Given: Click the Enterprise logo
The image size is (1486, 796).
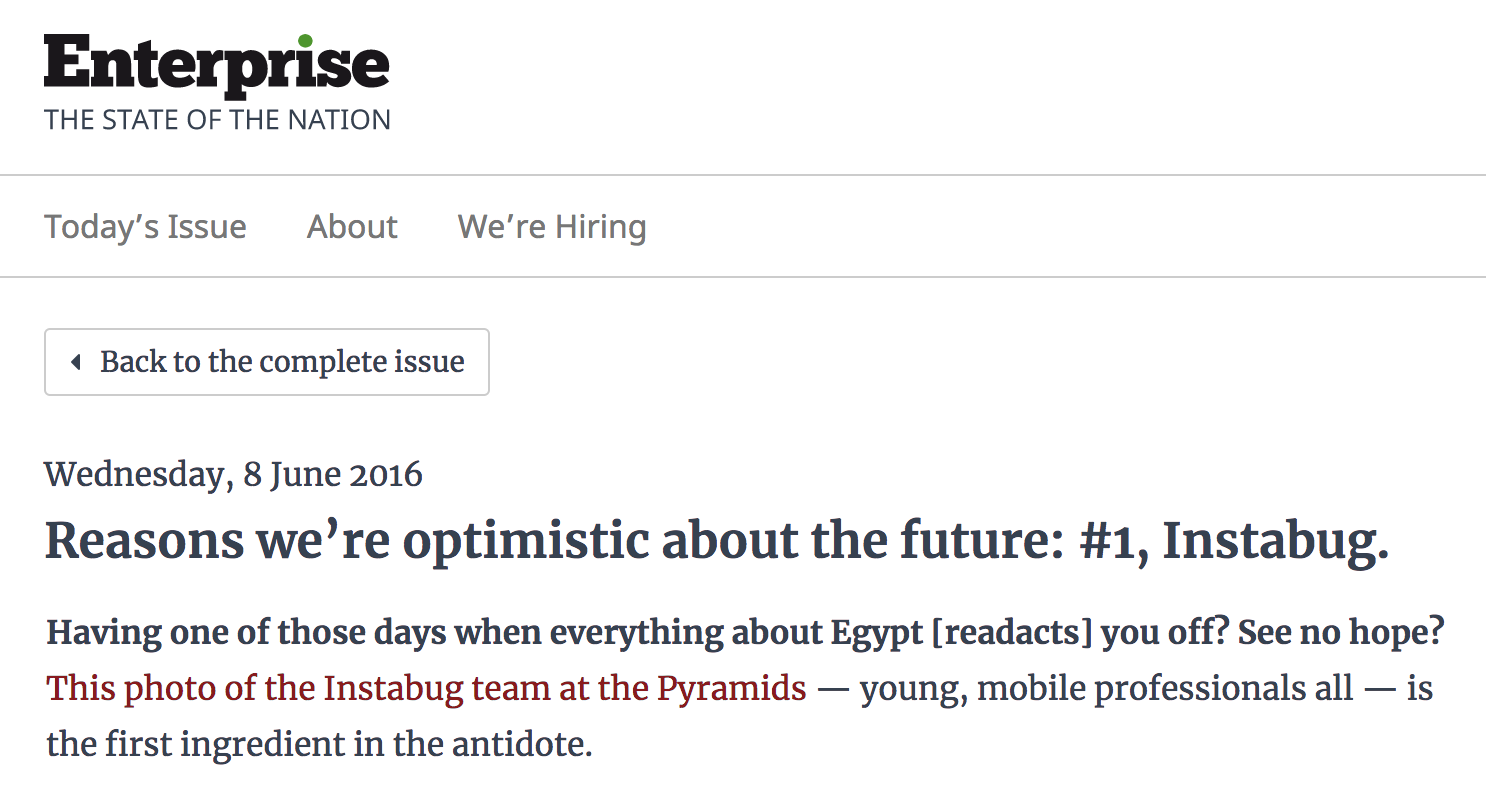Looking at the screenshot, I should 216,67.
